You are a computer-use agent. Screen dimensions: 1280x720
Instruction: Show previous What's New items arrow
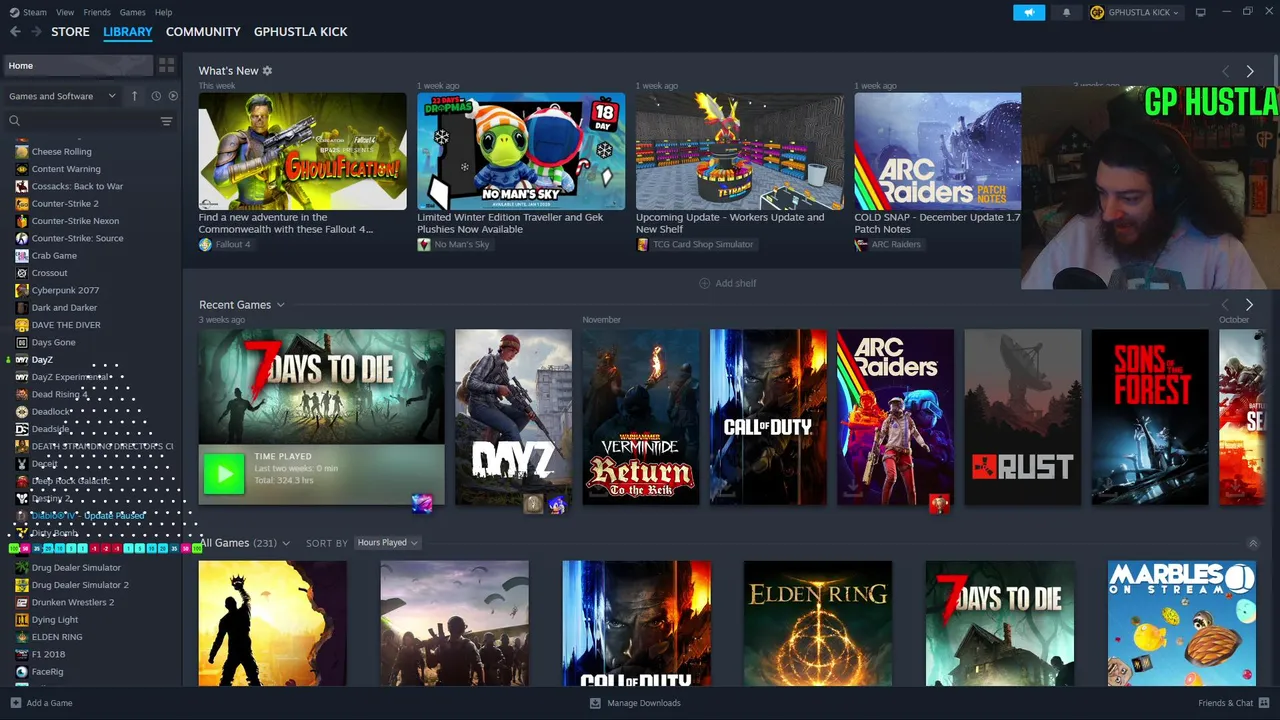point(1226,72)
